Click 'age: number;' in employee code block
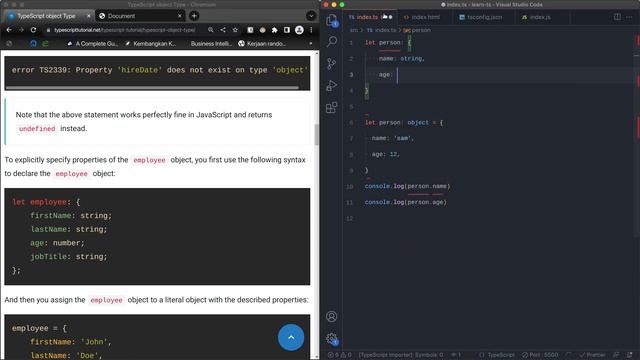Image resolution: width=640 pixels, height=360 pixels. tap(57, 243)
